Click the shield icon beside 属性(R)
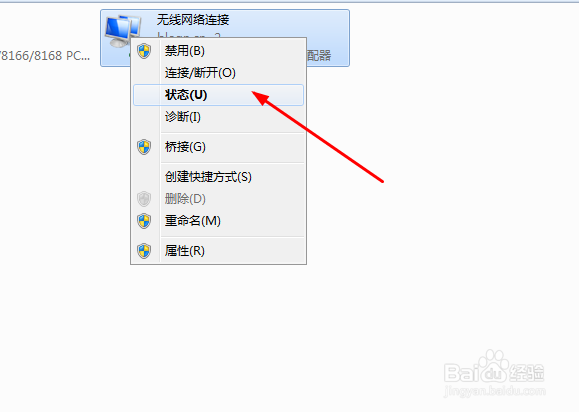This screenshot has width=579, height=412. pos(144,251)
